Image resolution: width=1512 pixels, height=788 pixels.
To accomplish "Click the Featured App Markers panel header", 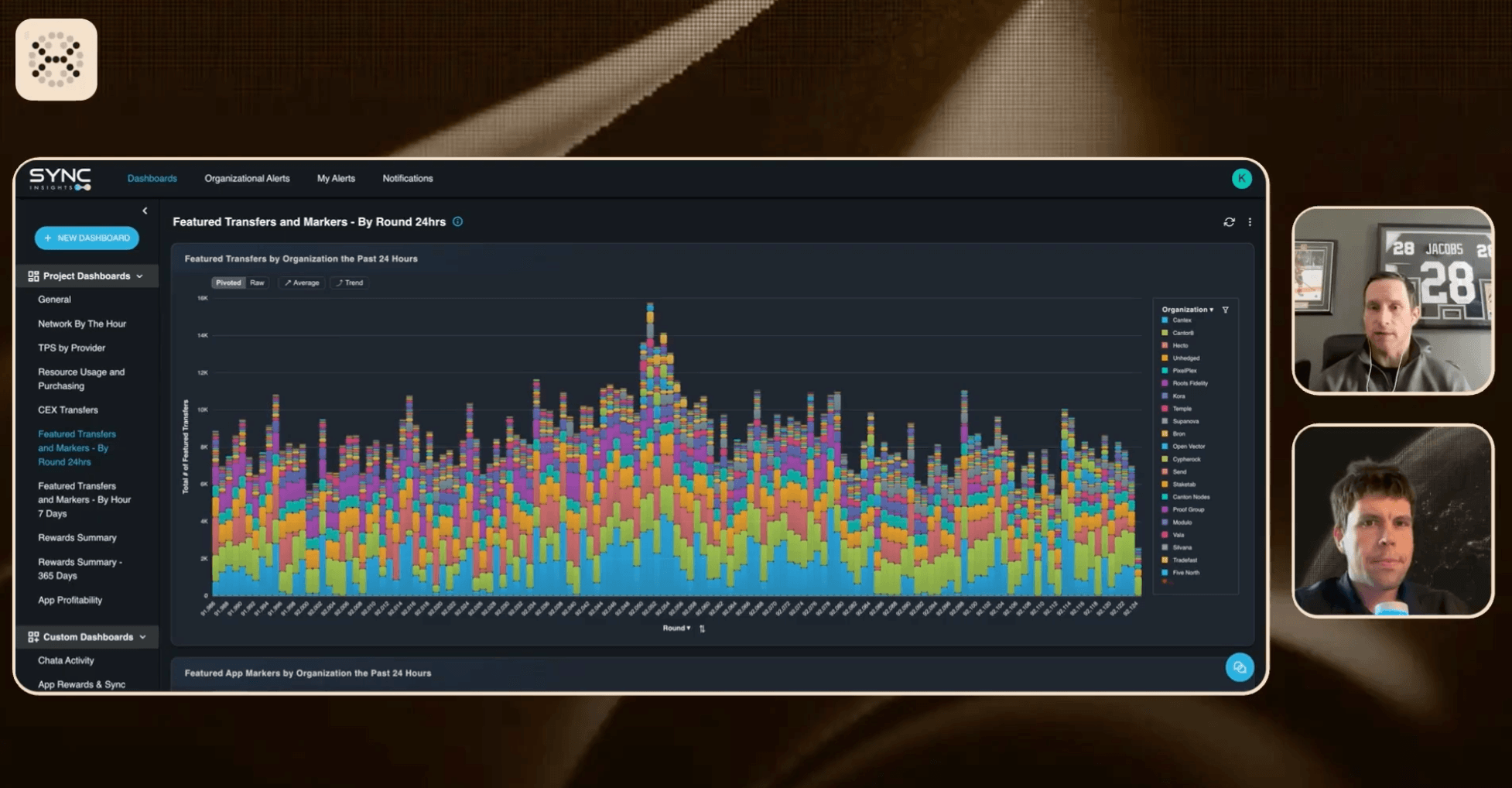I will [308, 673].
